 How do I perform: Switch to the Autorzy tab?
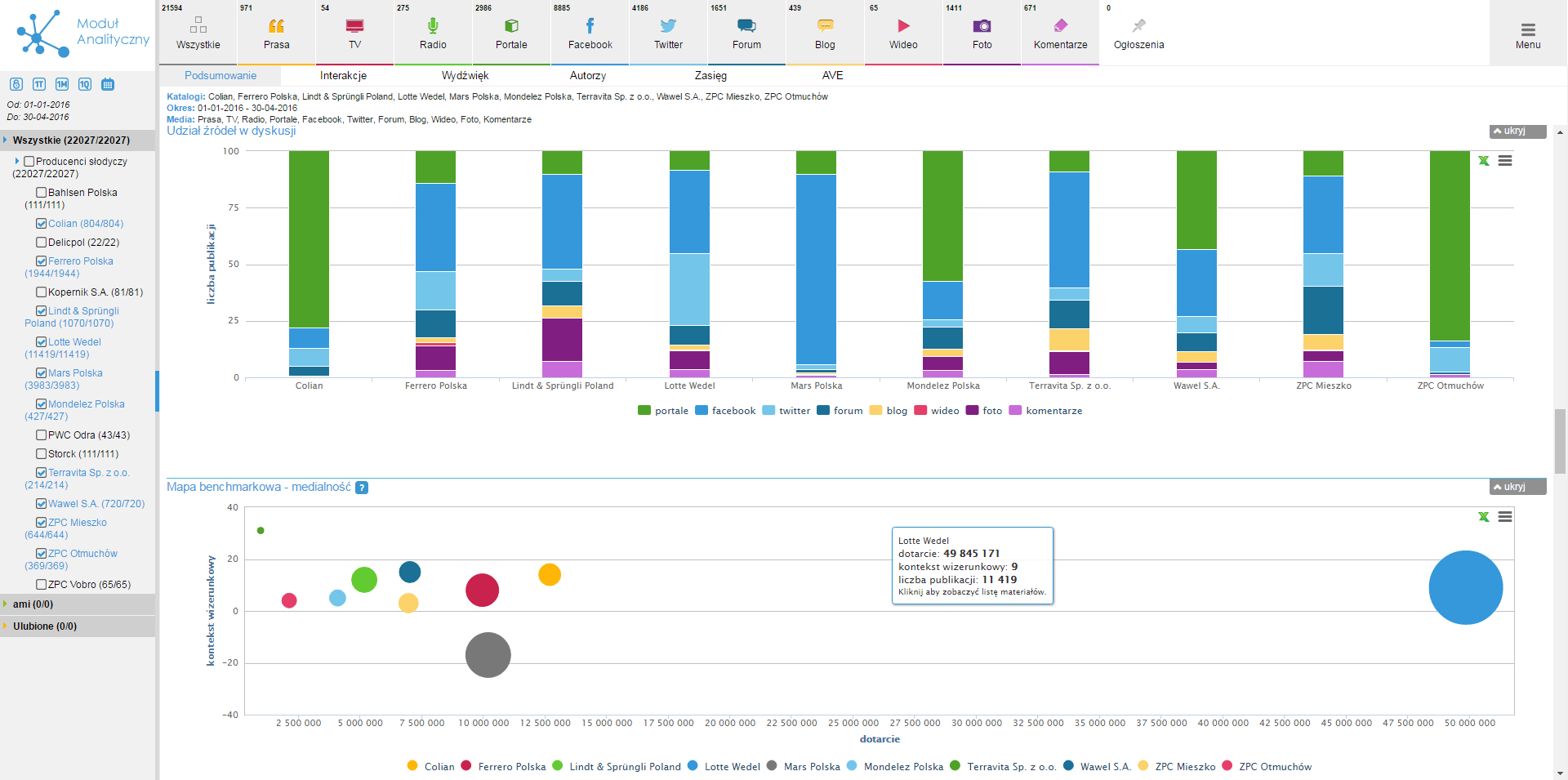tap(588, 76)
